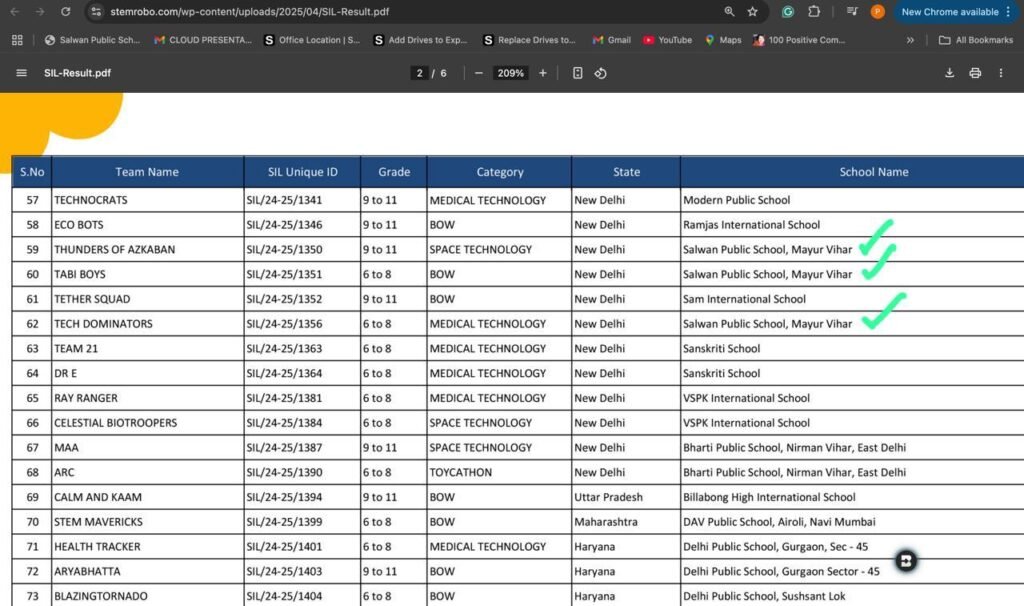Open the zoom magnifier in the address bar
1024x606 pixels.
point(729,12)
